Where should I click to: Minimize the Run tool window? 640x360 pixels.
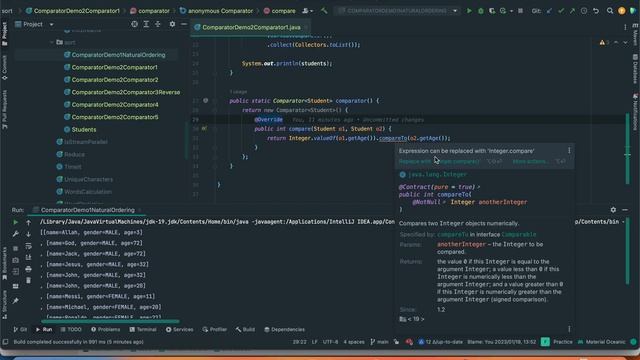[x=625, y=210]
